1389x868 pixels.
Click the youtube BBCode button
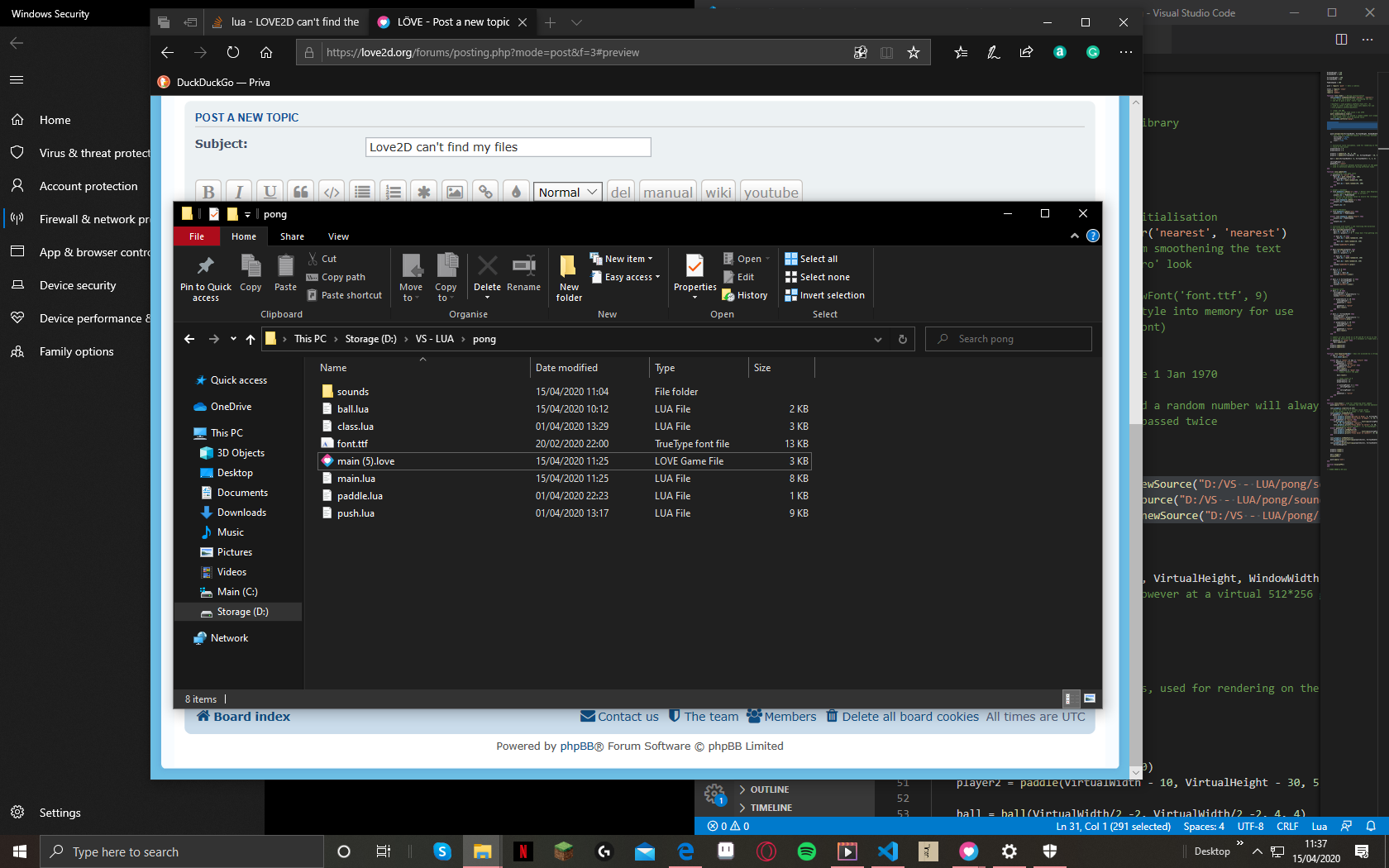771,192
